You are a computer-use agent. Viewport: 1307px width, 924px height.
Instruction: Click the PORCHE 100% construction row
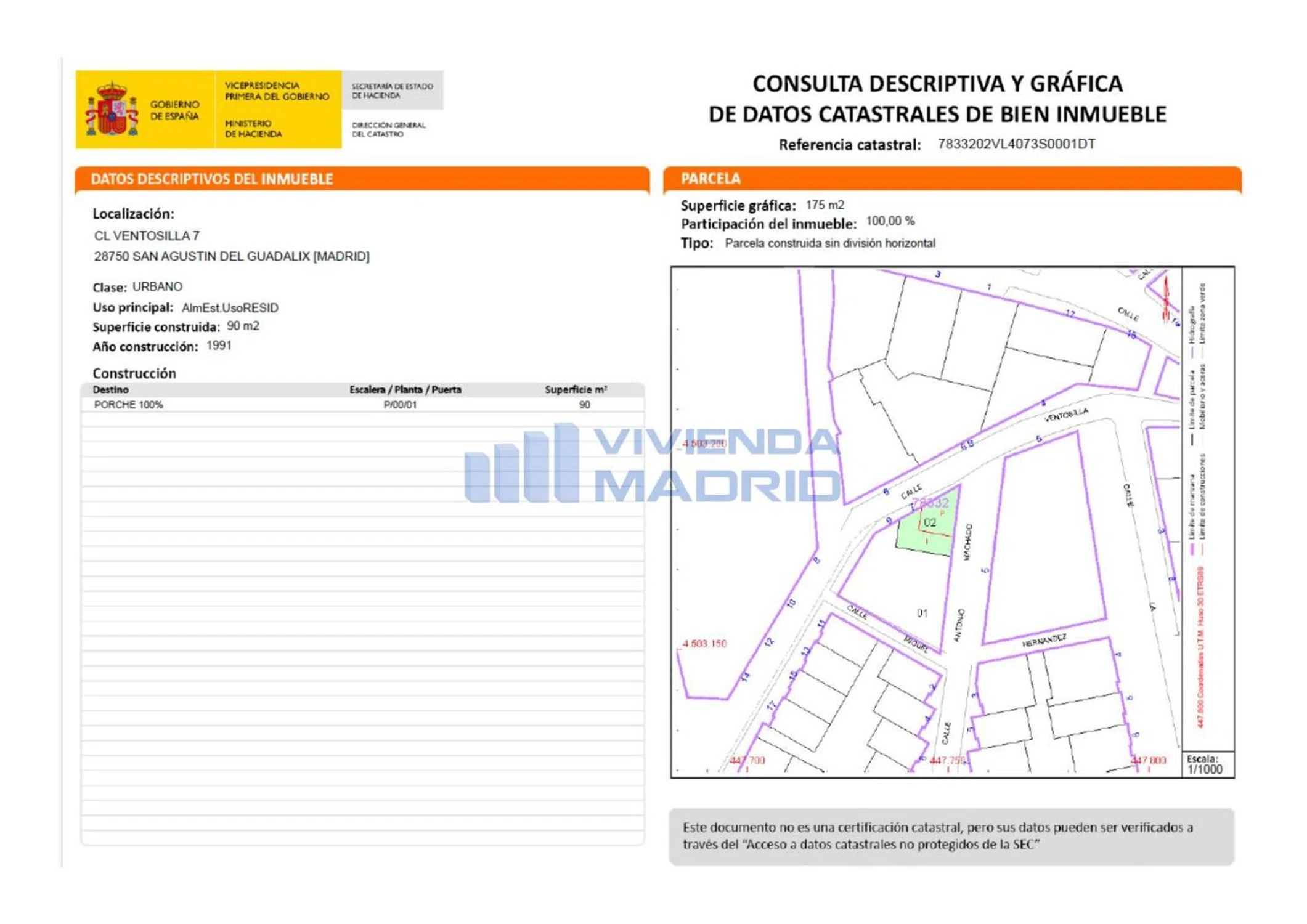pyautogui.click(x=128, y=405)
